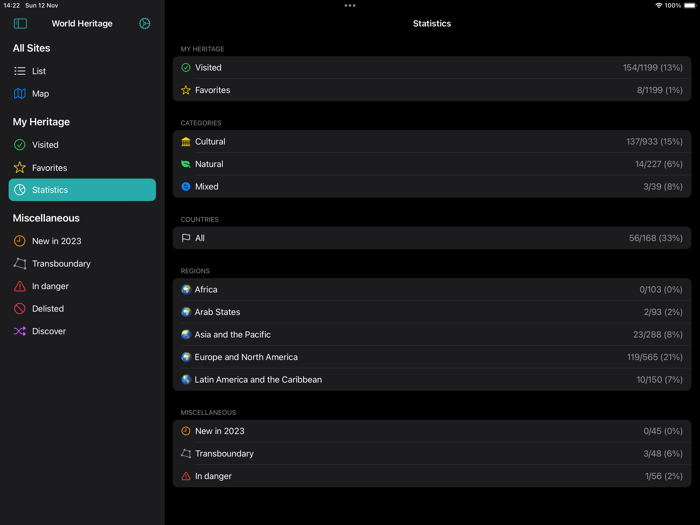Image resolution: width=700 pixels, height=525 pixels.
Task: Open the All countries row
Action: (432, 238)
